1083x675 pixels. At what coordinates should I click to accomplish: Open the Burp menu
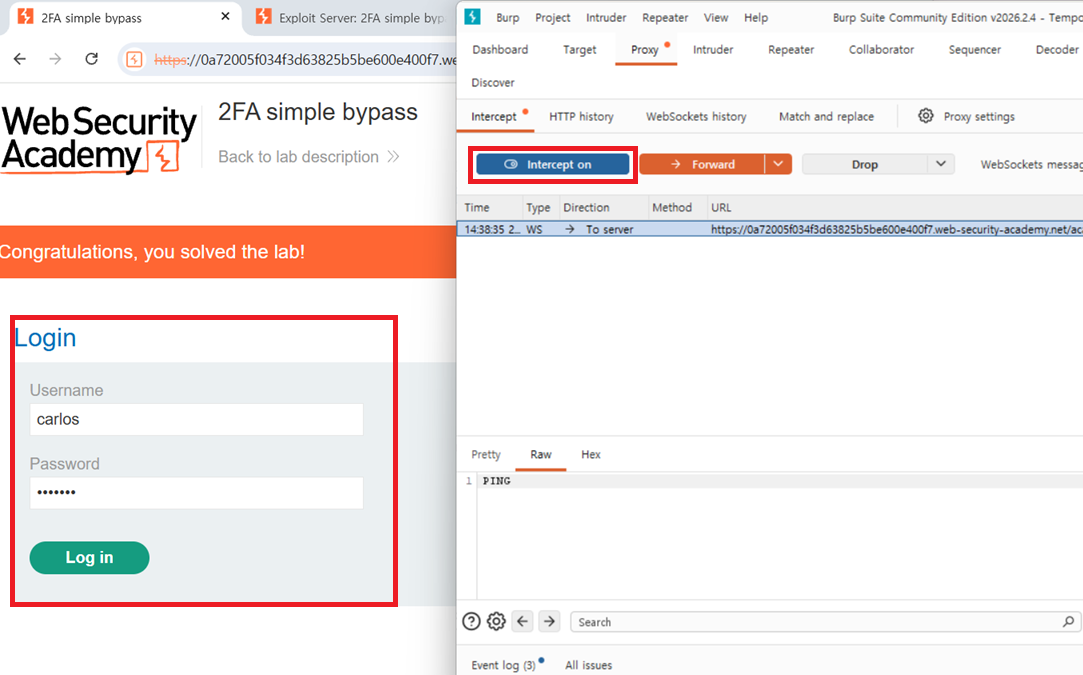(x=508, y=18)
